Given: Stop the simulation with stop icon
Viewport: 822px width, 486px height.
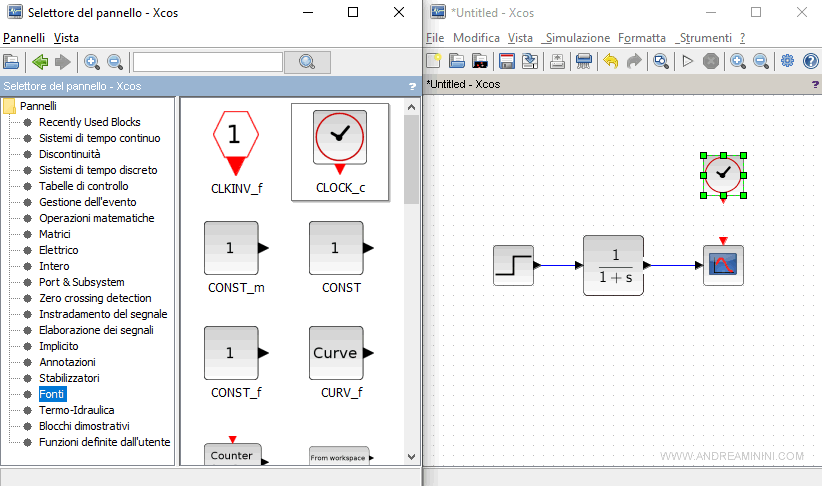Looking at the screenshot, I should (x=711, y=61).
